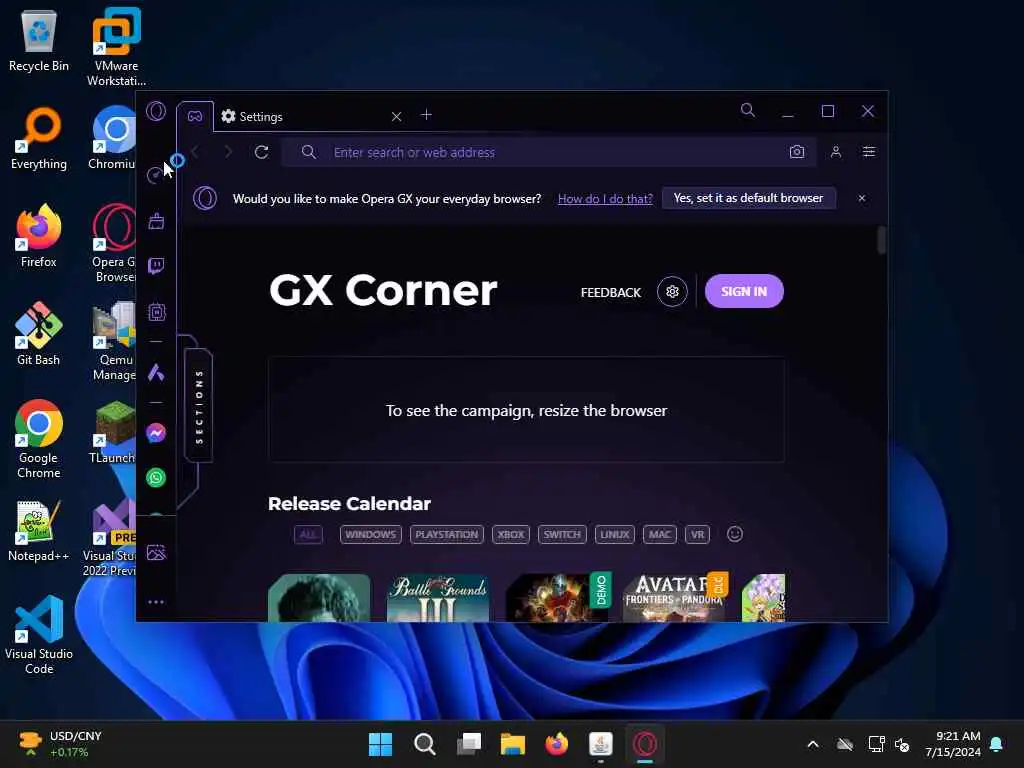Filter release calendar by SWITCH
The image size is (1024, 768).
point(562,534)
